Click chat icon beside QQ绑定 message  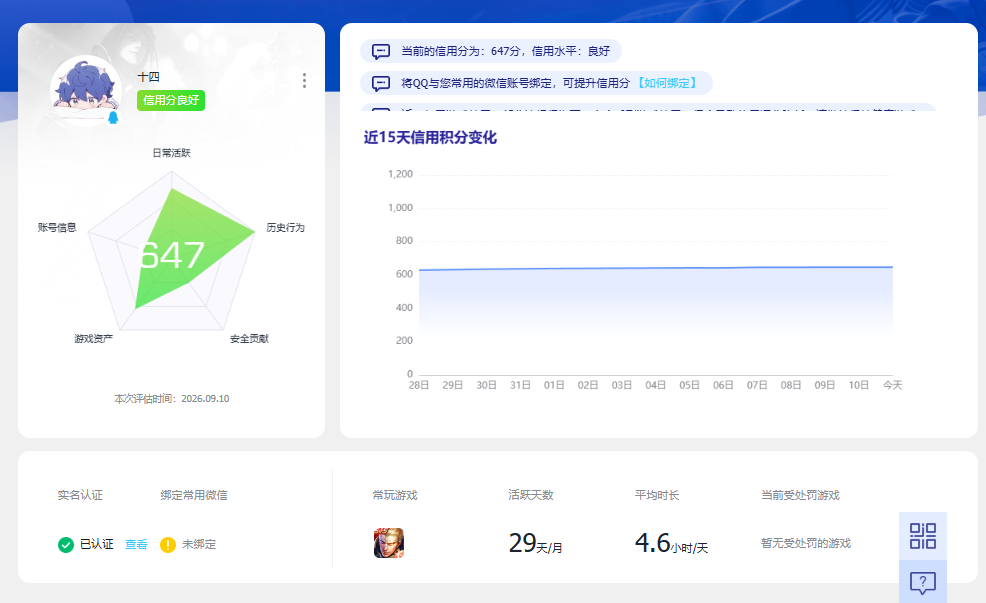381,83
